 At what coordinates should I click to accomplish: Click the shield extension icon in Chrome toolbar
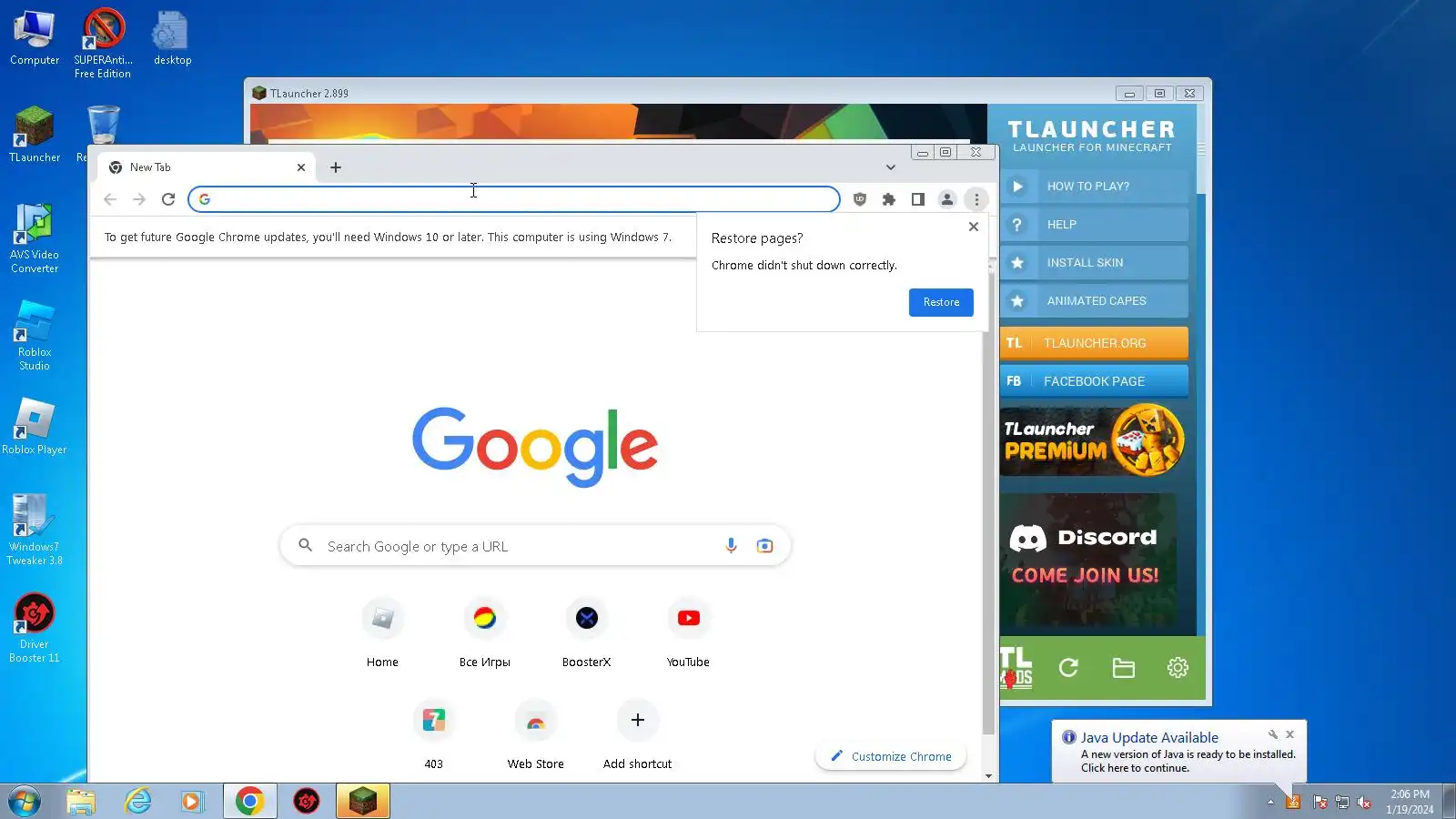[860, 199]
